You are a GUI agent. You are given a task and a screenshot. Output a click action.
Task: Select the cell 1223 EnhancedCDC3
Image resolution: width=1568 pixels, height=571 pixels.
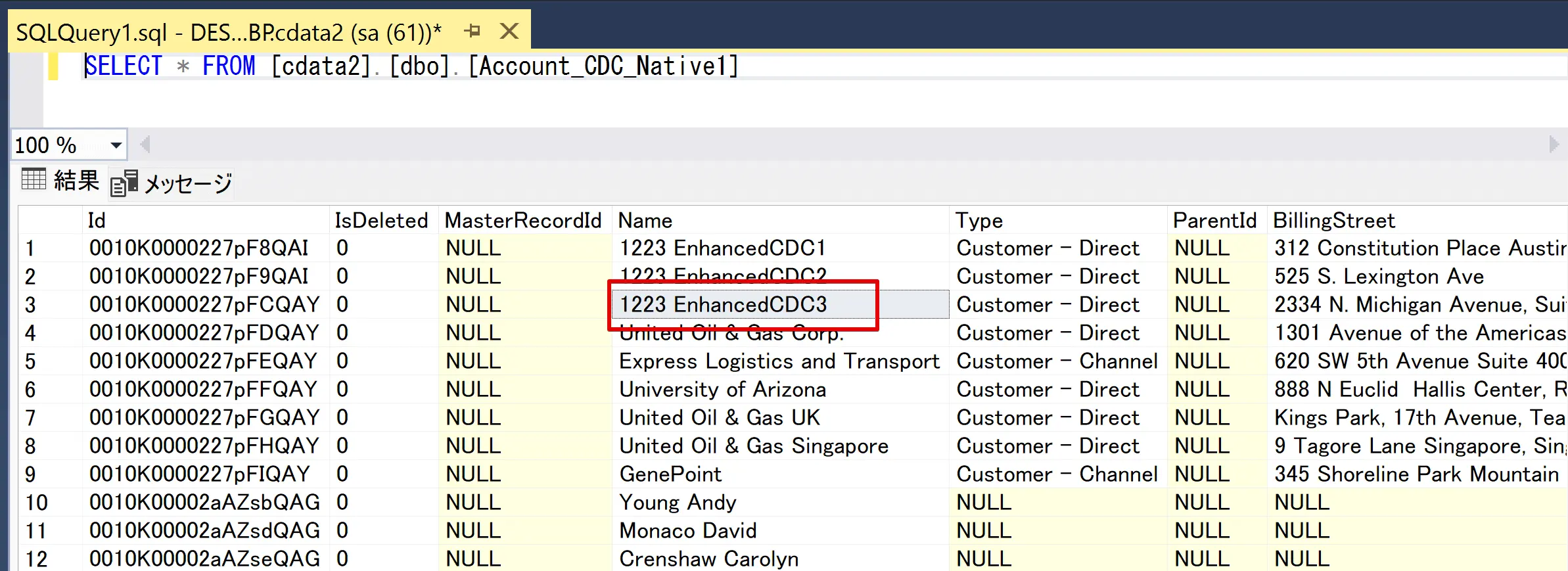(723, 305)
